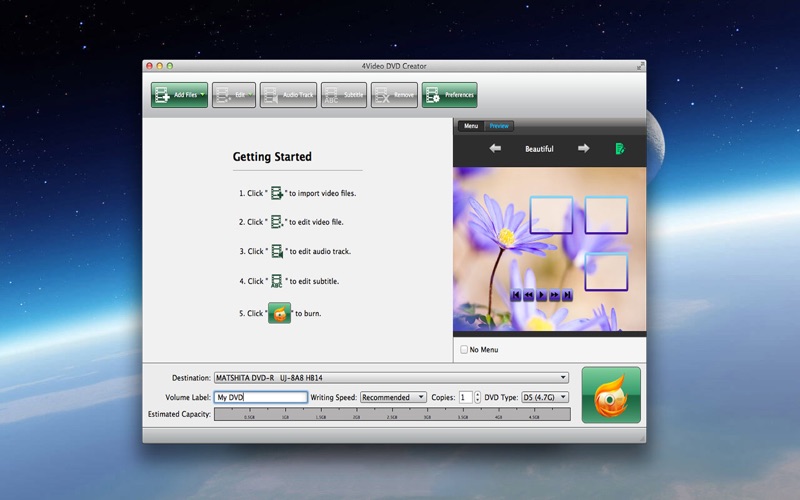Click the Estimated Capacity bar
800x500 pixels.
(392, 414)
